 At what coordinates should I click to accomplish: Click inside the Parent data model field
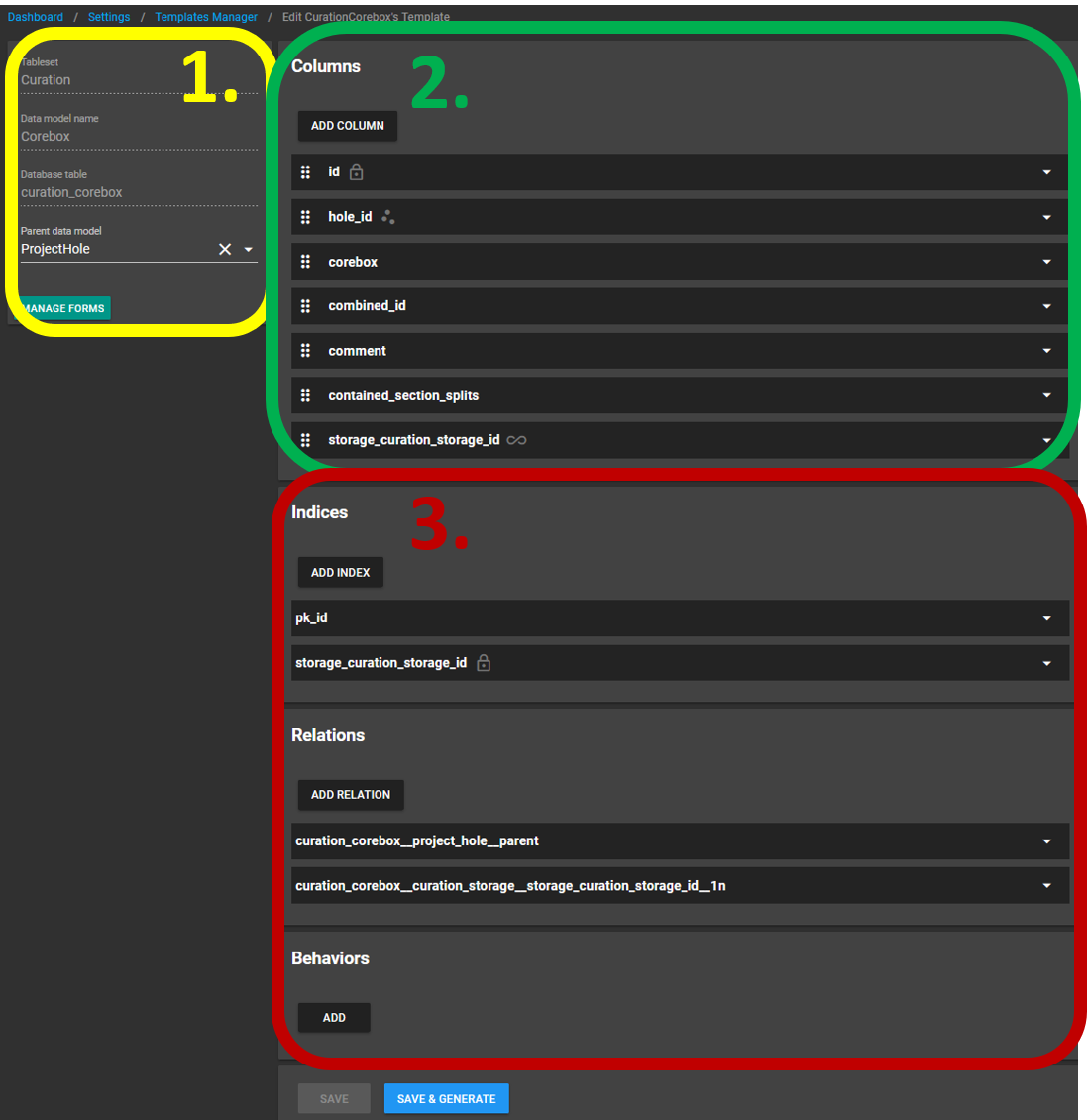[119, 249]
